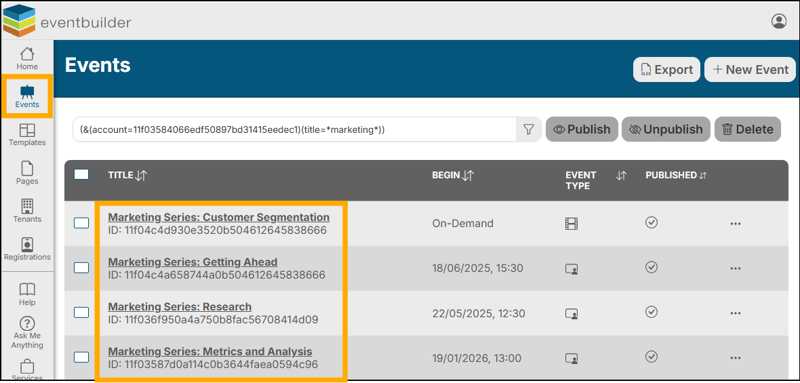Open Events in the sidebar
The width and height of the screenshot is (800, 383).
click(x=27, y=96)
